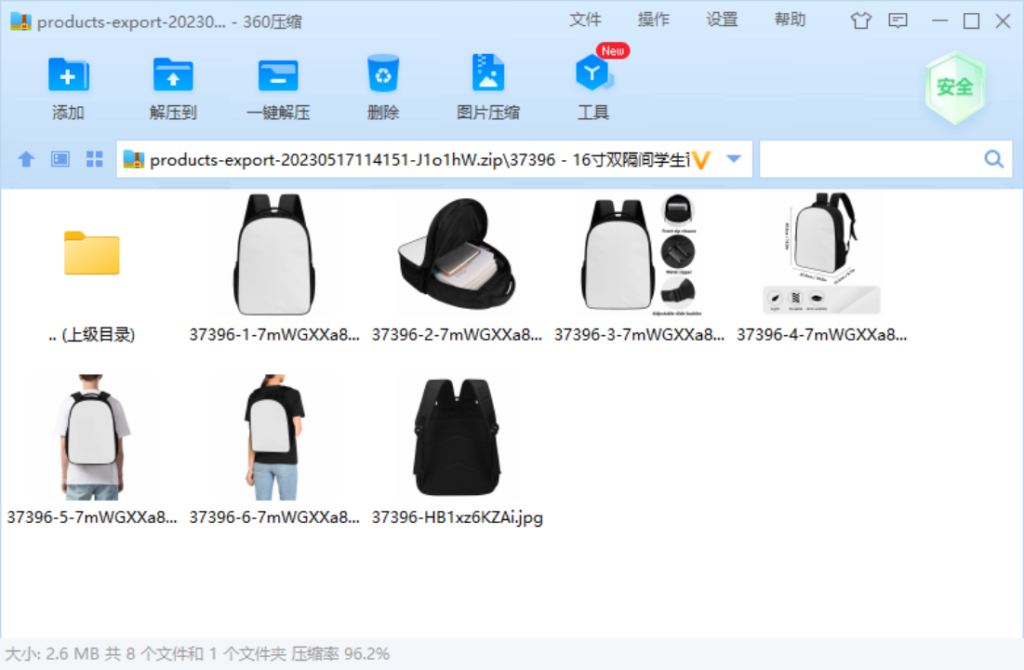
Task: Expand the address path dropdown arrow
Action: click(x=733, y=159)
